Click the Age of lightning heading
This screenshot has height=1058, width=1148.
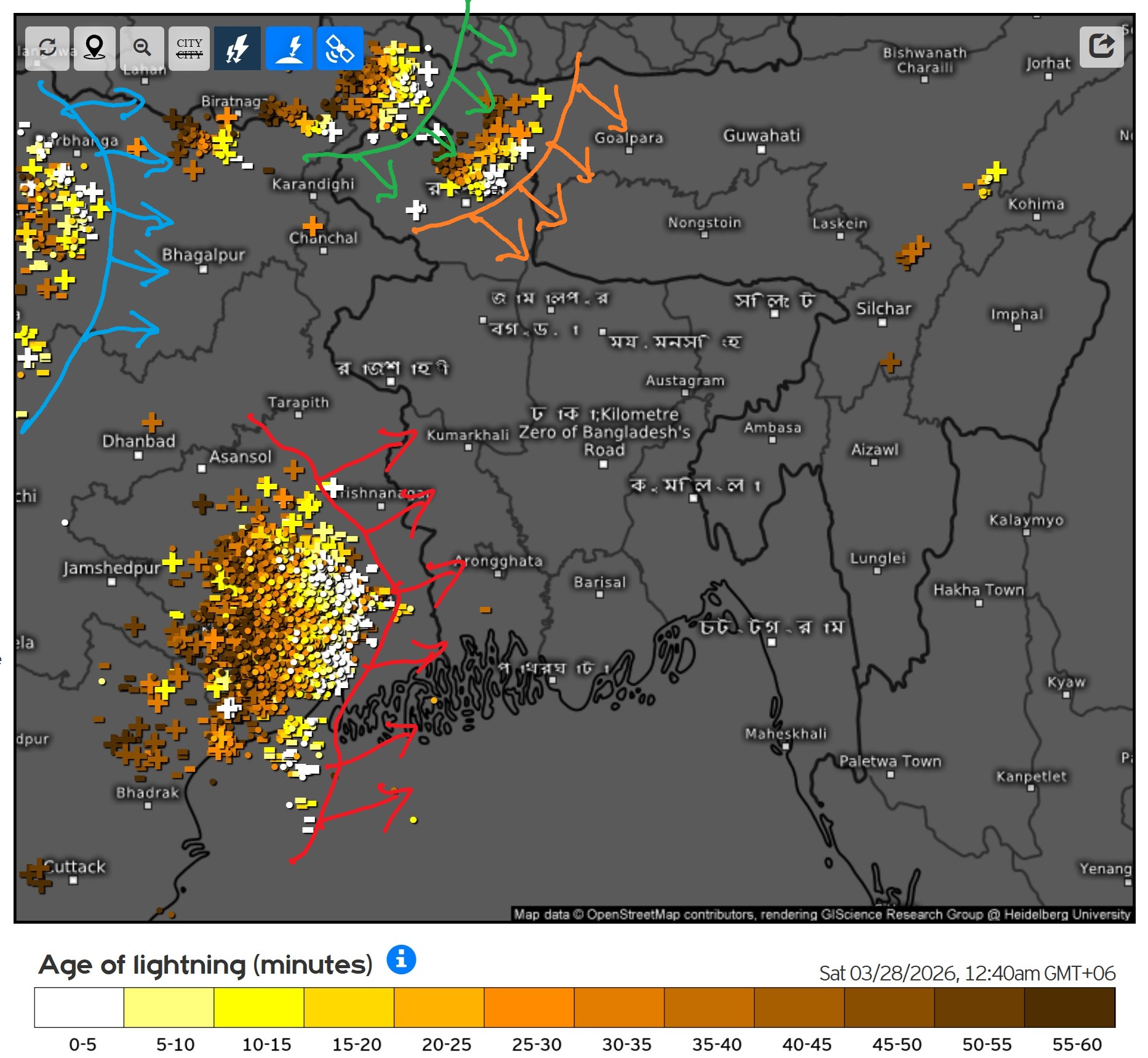(205, 964)
